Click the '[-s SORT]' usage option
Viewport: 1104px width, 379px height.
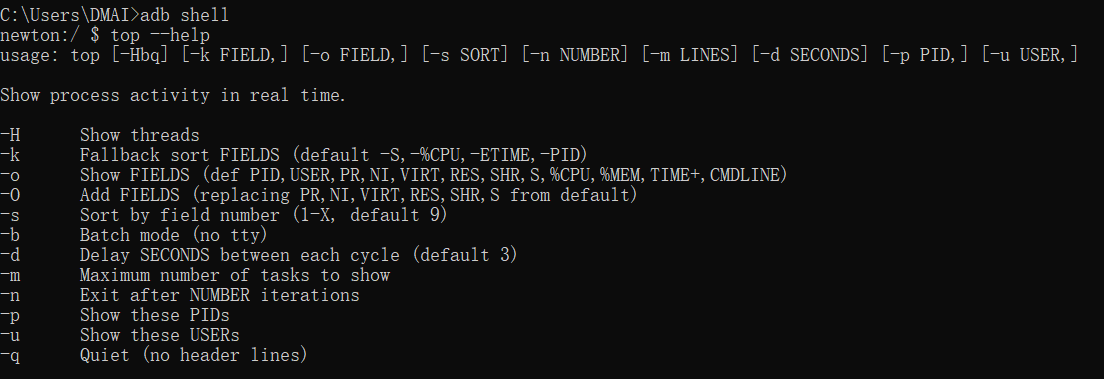[x=465, y=54]
